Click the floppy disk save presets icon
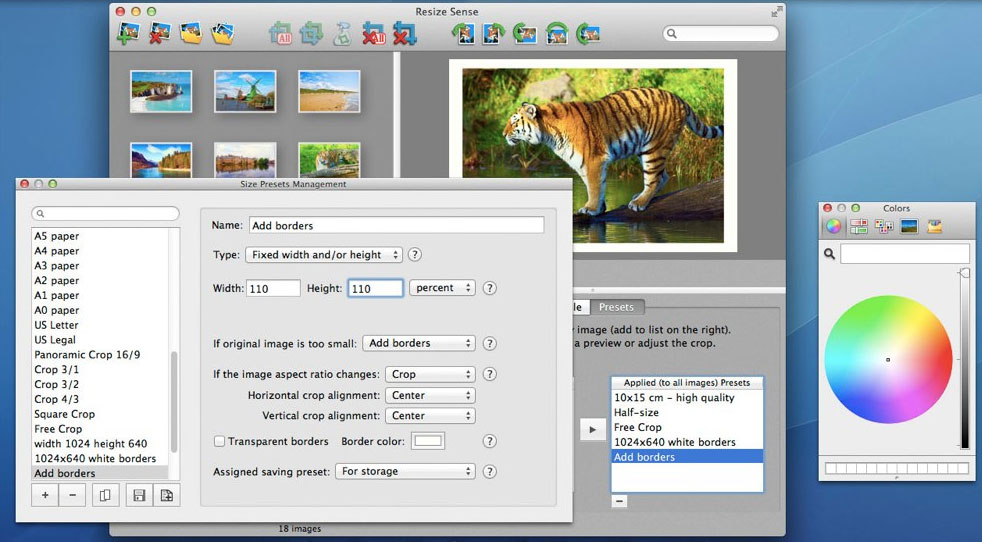 point(139,496)
